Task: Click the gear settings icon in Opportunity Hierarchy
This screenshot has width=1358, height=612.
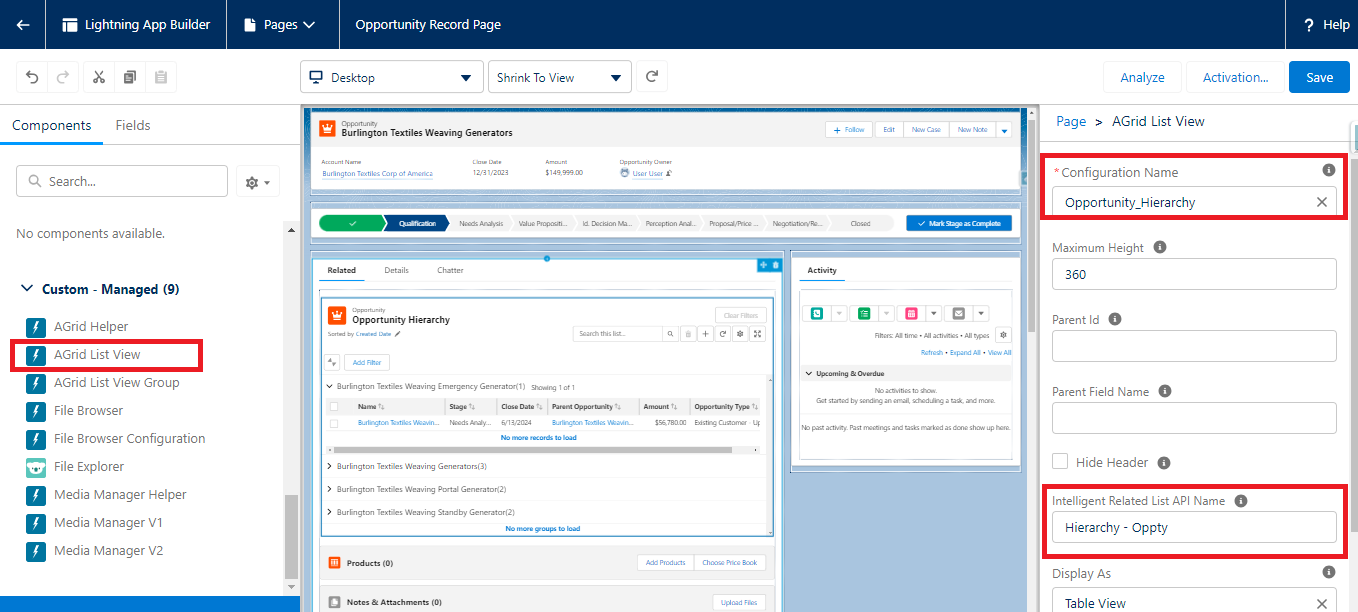Action: 740,334
